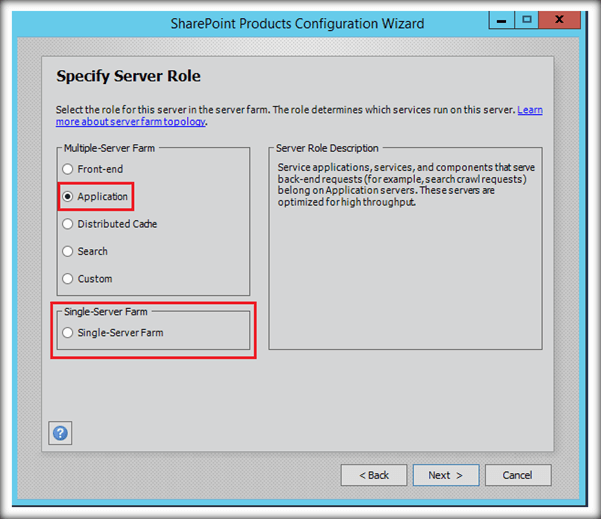The image size is (601, 519).
Task: Click the SharePoint Products Configuration Wizard title
Action: [x=297, y=24]
